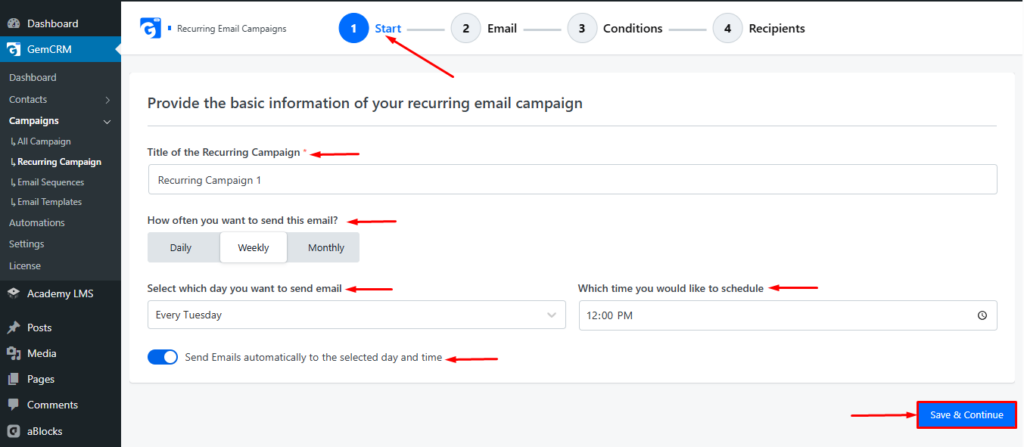Open the Media menu label
The image size is (1024, 447).
point(42,353)
